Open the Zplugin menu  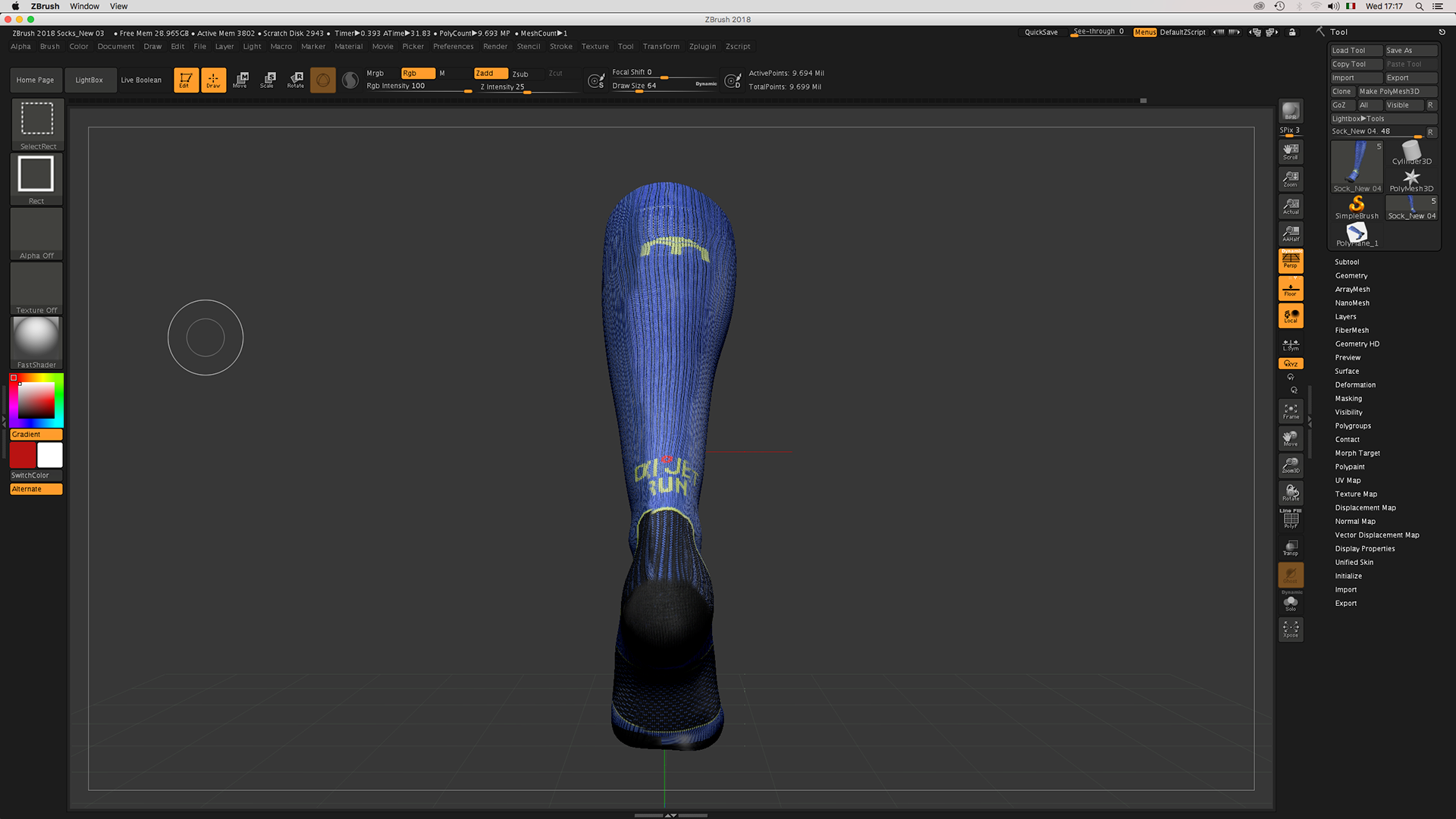click(x=701, y=46)
